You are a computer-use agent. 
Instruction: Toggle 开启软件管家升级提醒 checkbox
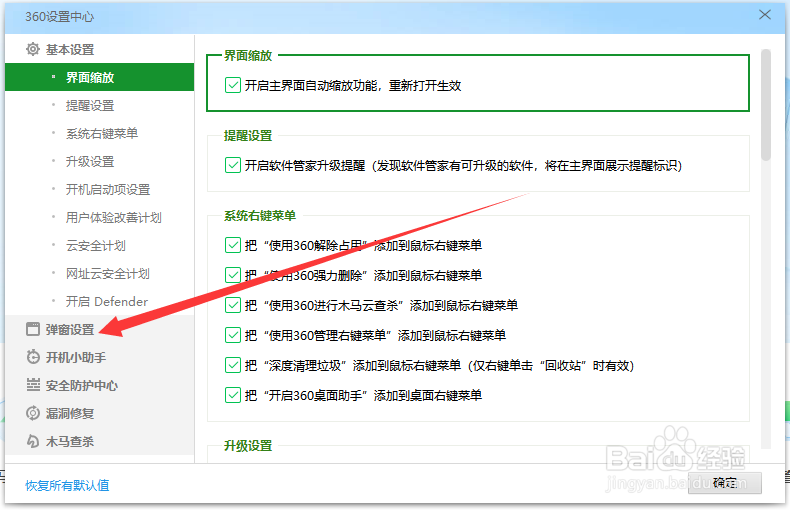[x=233, y=165]
